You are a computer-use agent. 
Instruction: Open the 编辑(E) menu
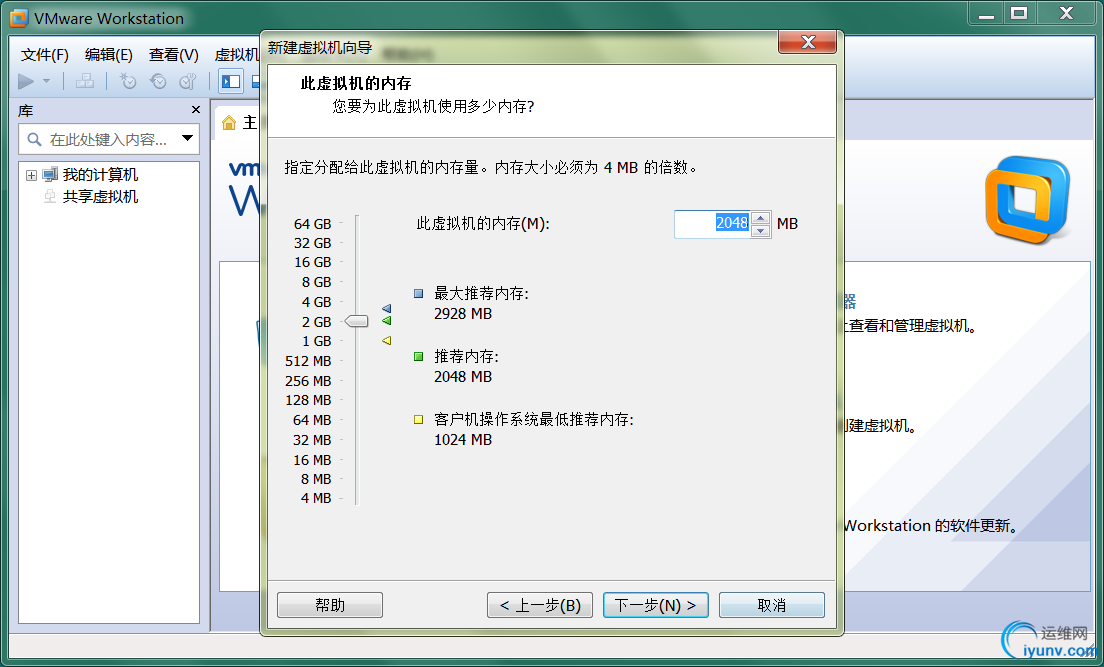(x=107, y=55)
